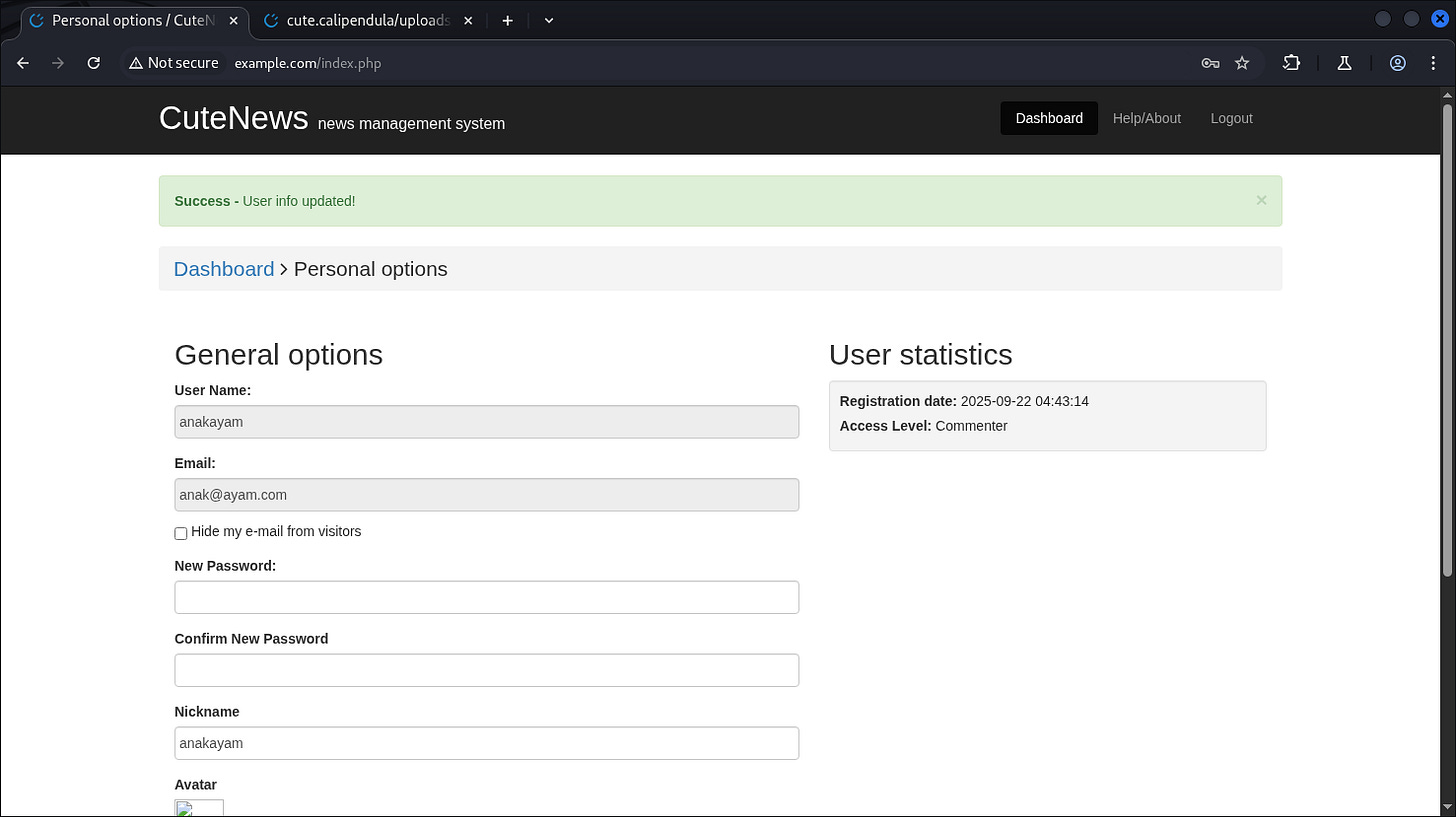Screen dimensions: 1456x817
Task: Open the Chrome three-dot menu
Action: (x=1433, y=63)
